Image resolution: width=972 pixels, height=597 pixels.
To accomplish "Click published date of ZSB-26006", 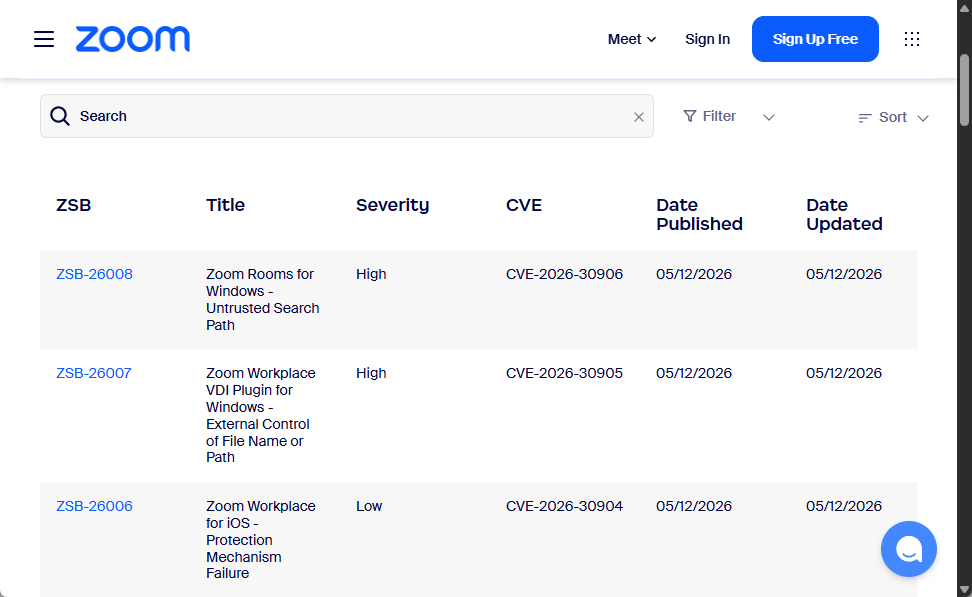I will [694, 506].
